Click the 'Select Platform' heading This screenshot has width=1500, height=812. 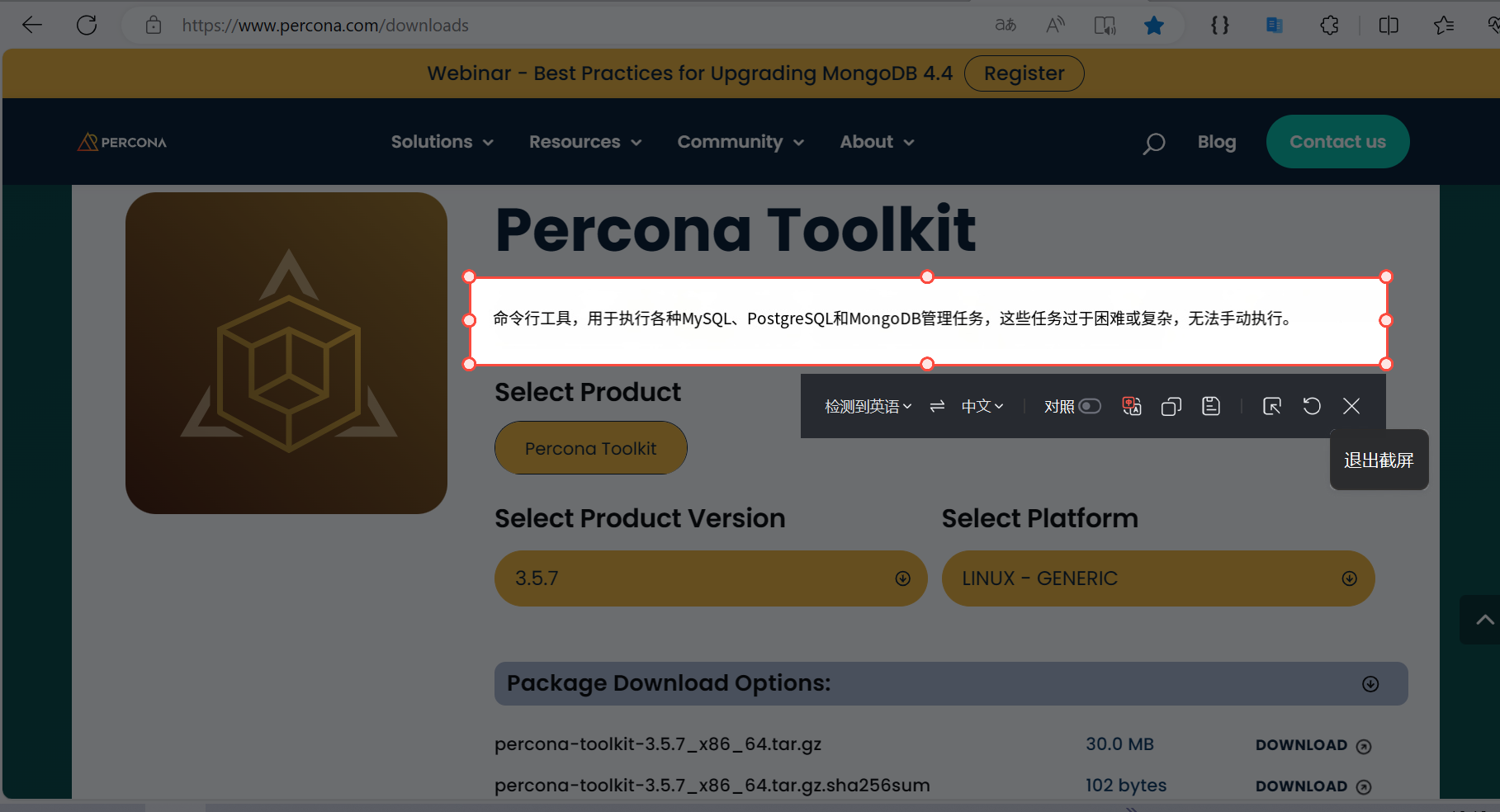[1040, 518]
